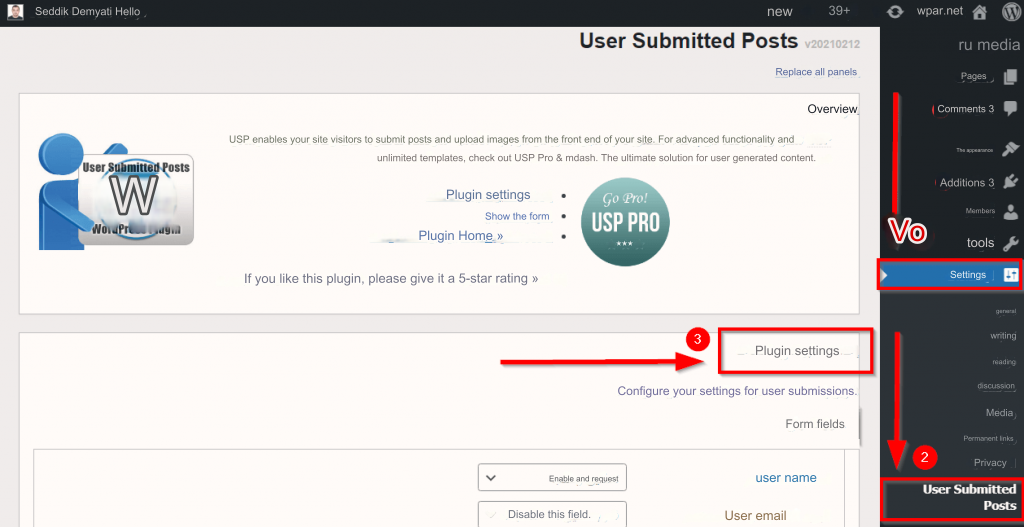Open Media settings submenu
The image size is (1024, 527).
point(999,413)
